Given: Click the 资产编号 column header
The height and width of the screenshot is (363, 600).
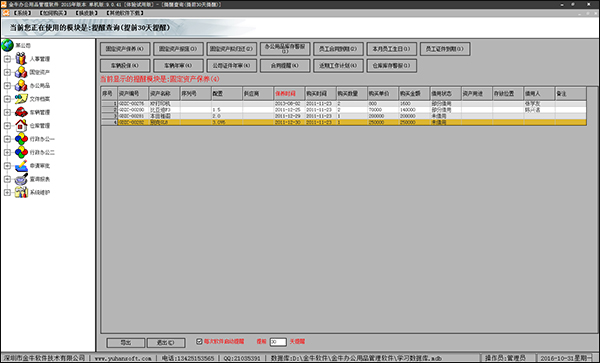Looking at the screenshot, I should pos(133,94).
